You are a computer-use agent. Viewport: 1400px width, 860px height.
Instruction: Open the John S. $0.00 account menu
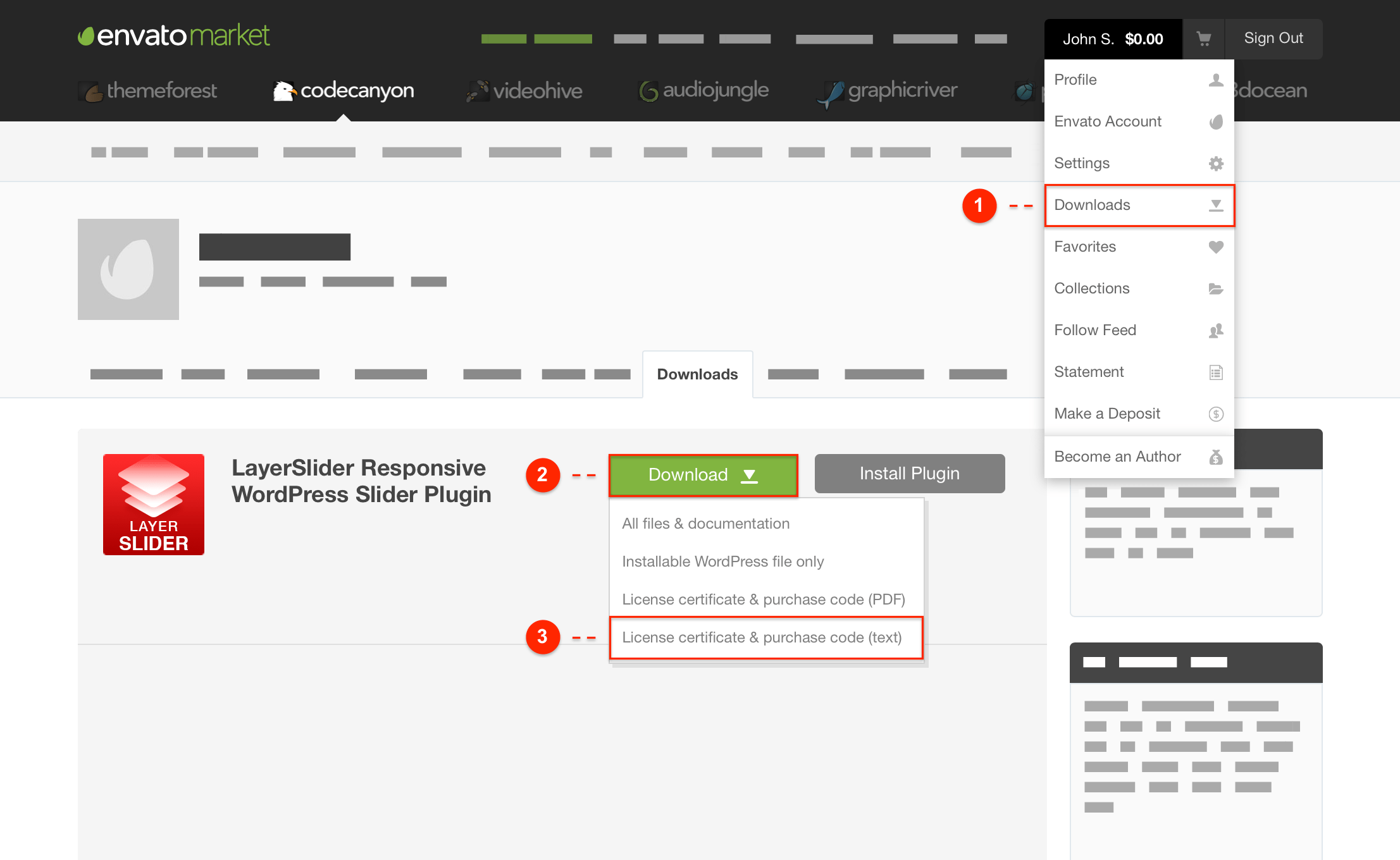click(1113, 39)
